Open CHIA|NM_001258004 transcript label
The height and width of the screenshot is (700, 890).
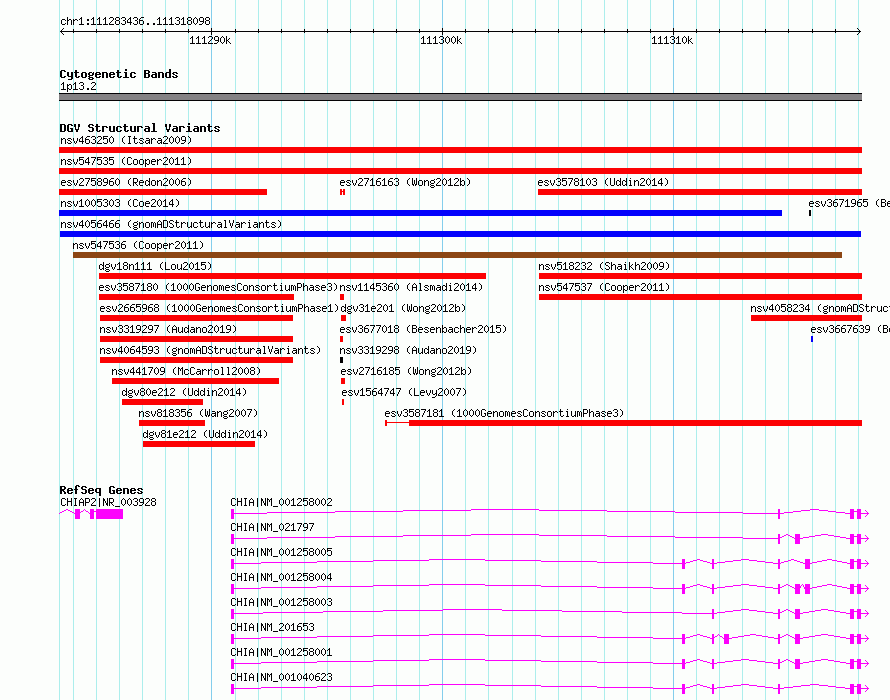[282, 577]
